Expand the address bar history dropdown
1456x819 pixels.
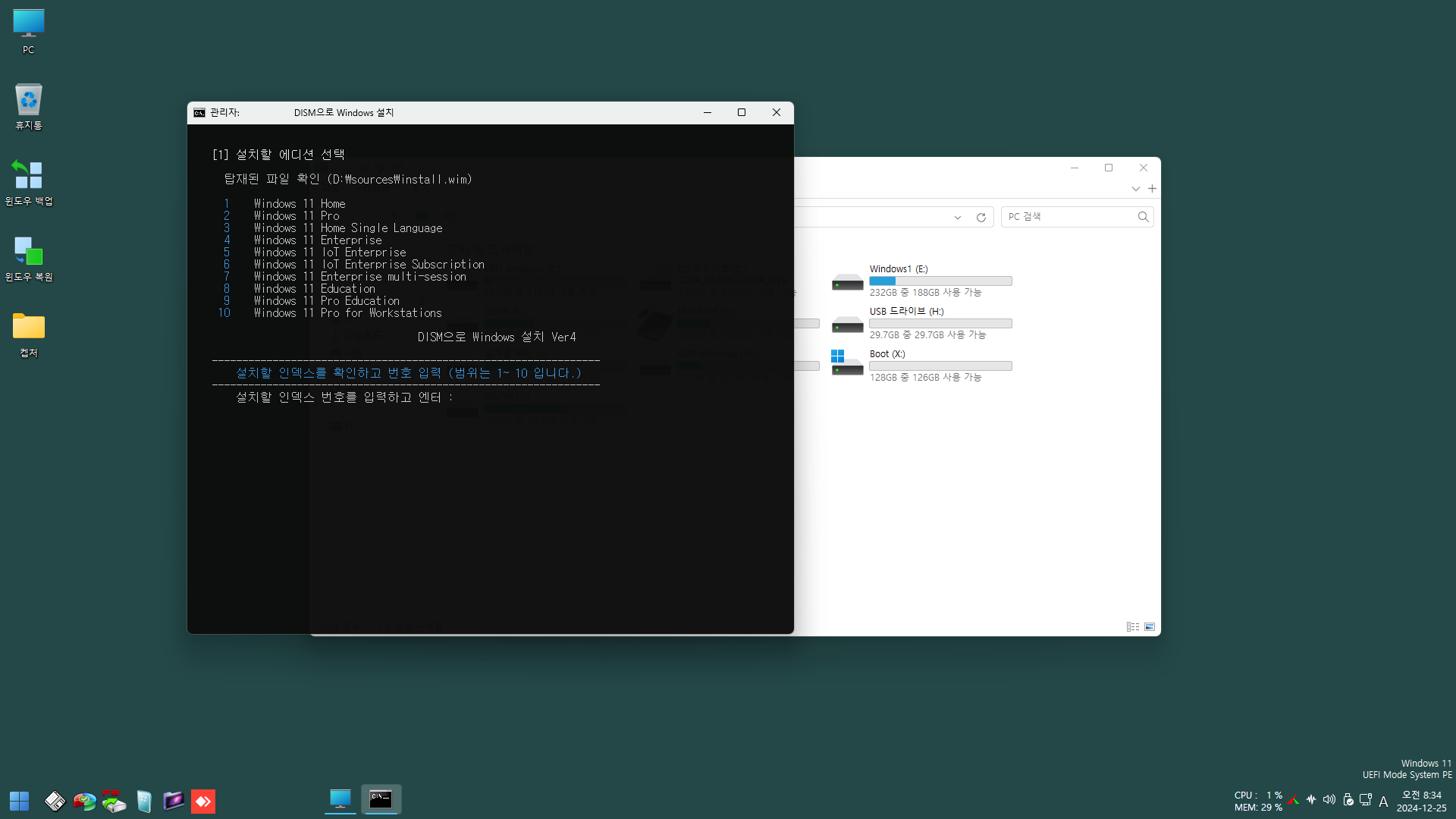[958, 218]
